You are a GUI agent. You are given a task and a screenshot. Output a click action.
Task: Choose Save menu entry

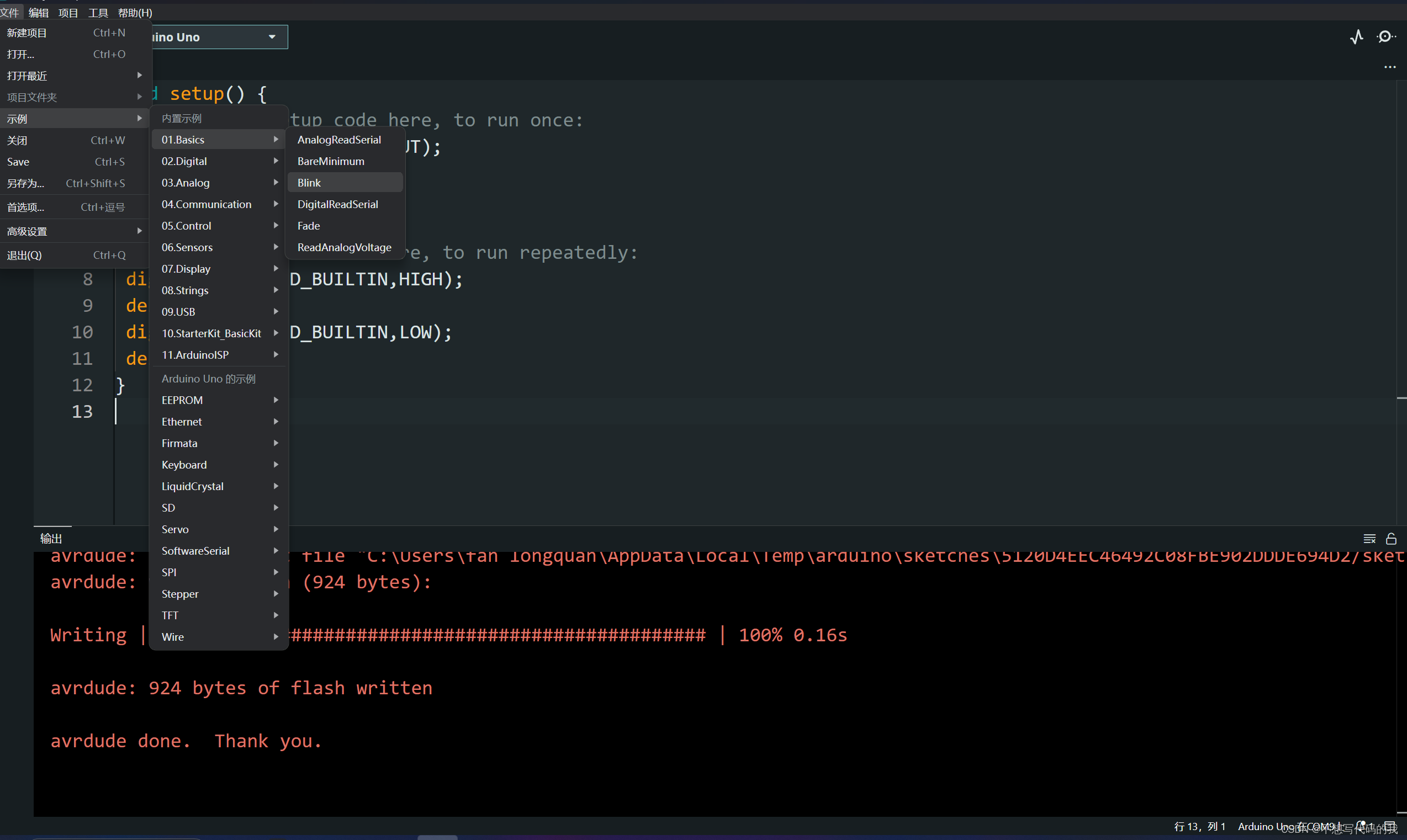75,162
